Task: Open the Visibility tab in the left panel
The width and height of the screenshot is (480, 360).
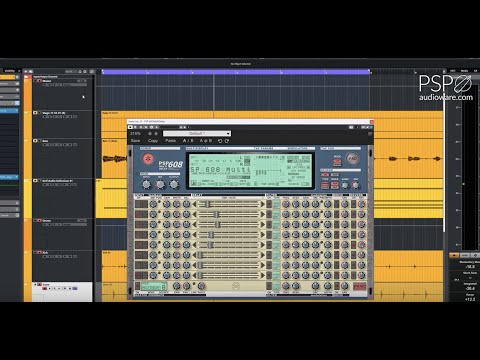Action: click(x=9, y=71)
